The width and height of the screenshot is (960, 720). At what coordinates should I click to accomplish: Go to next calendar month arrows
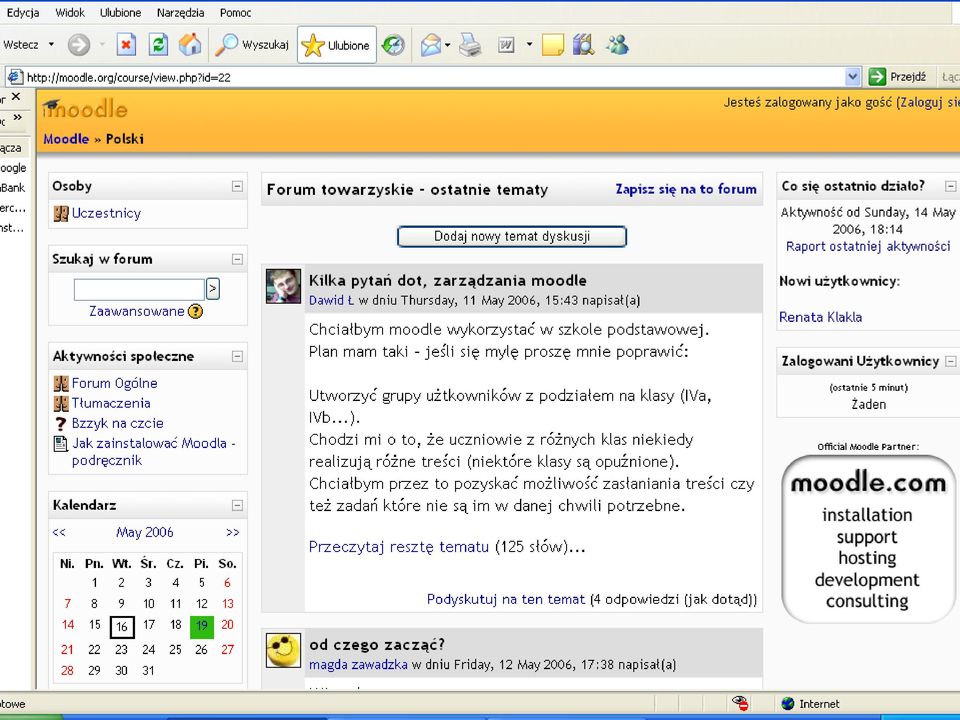(233, 533)
